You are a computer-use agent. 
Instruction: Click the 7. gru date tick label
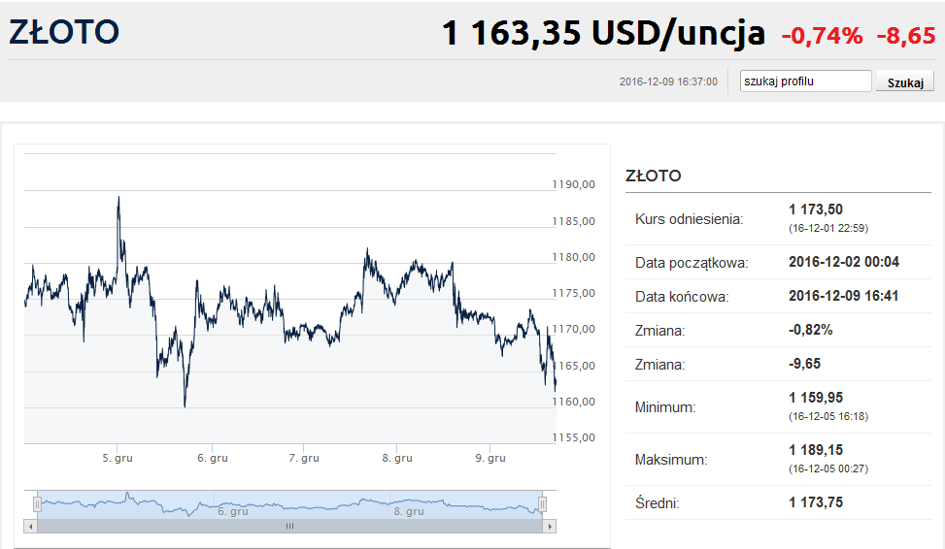point(304,458)
